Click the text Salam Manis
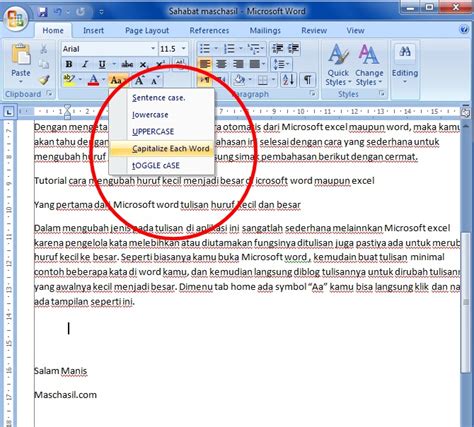The image size is (474, 427). tap(60, 371)
